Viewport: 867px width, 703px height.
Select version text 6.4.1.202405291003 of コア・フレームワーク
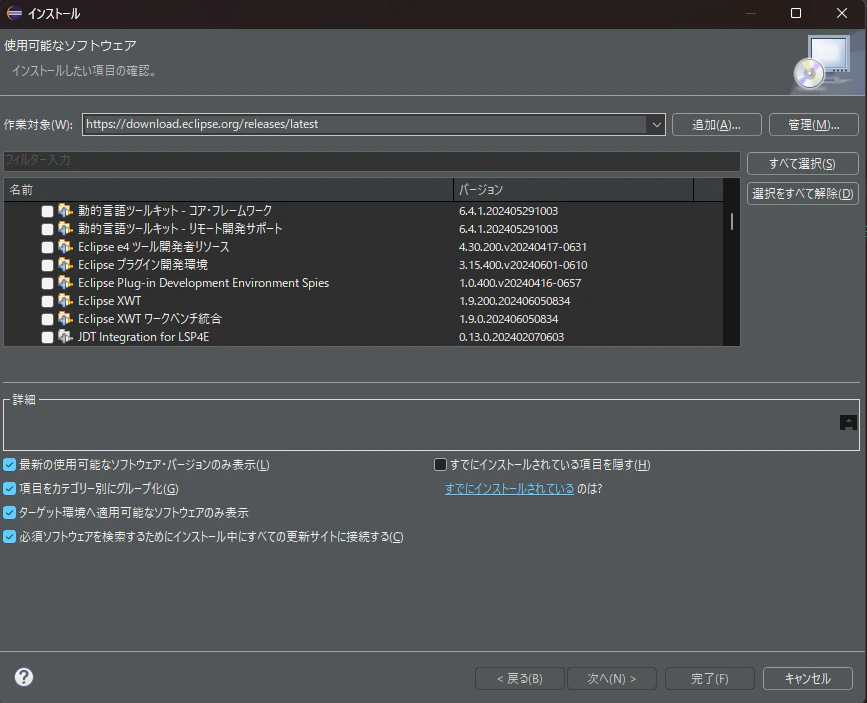pos(508,211)
